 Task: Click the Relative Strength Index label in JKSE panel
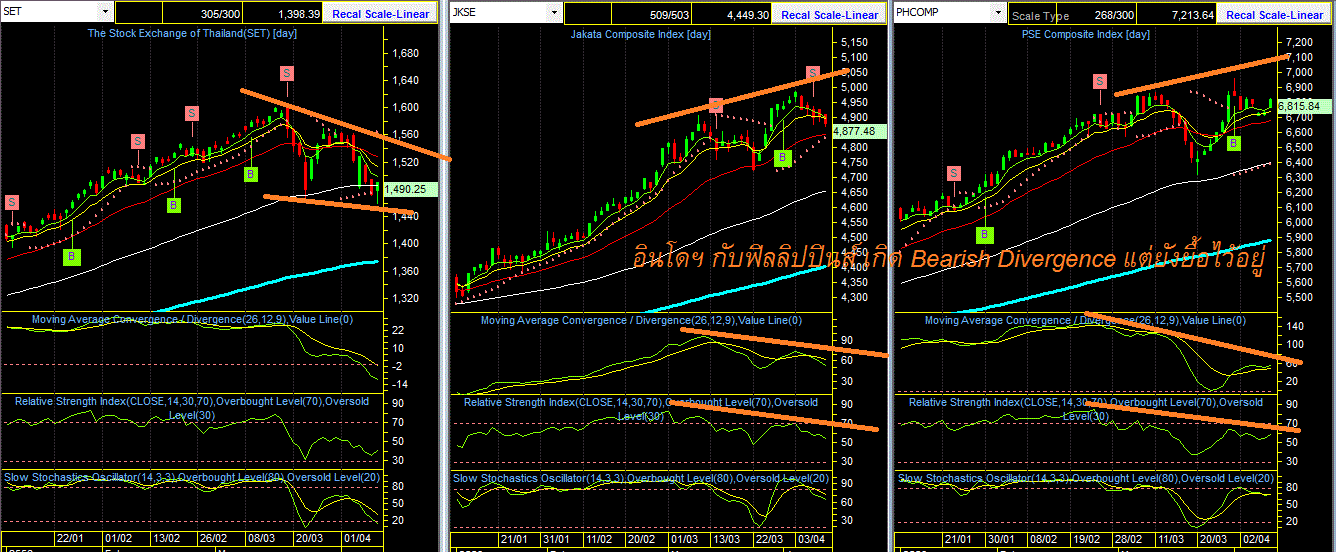(x=641, y=409)
